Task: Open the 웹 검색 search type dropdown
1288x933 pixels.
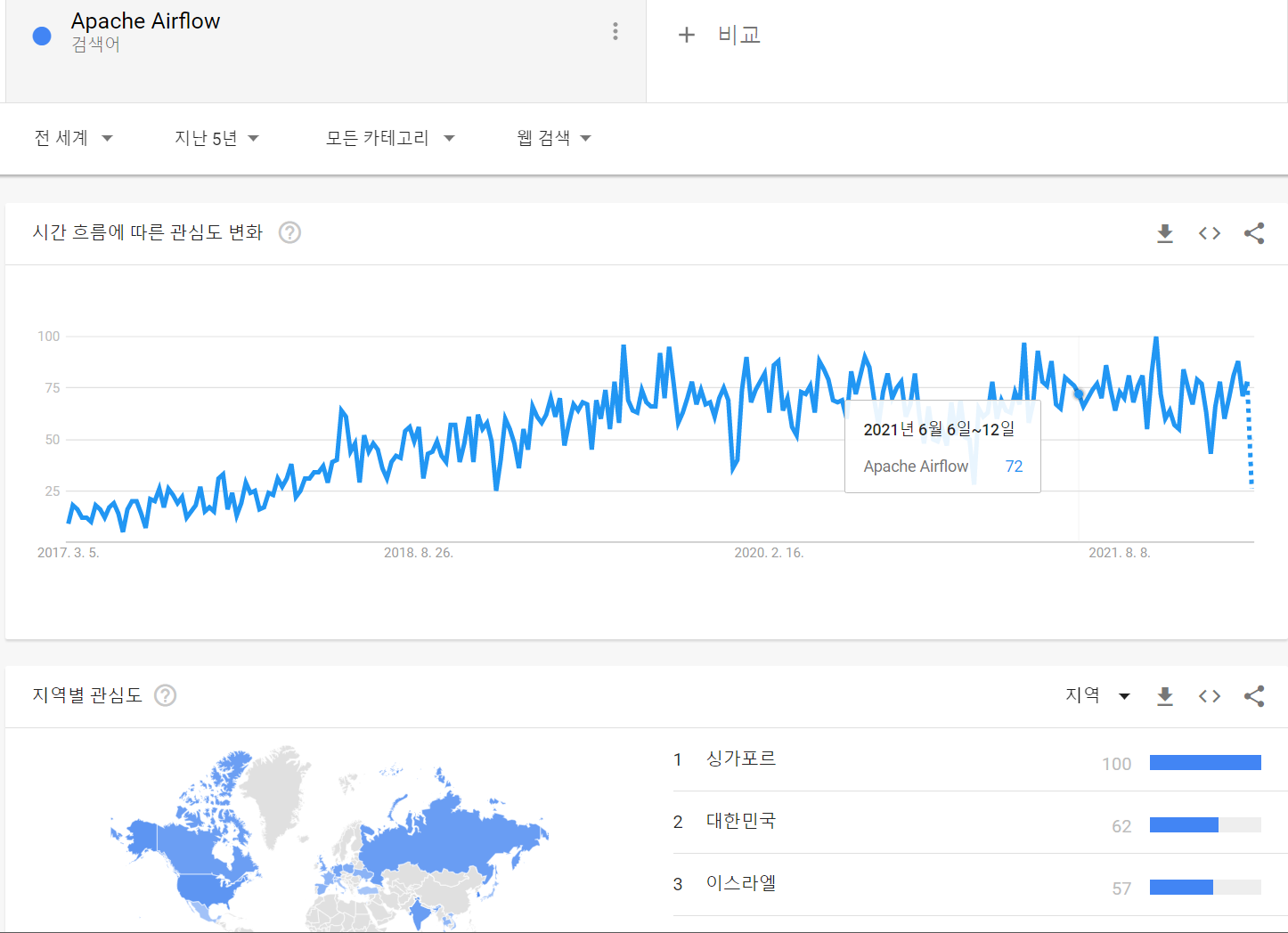Action: pos(554,138)
